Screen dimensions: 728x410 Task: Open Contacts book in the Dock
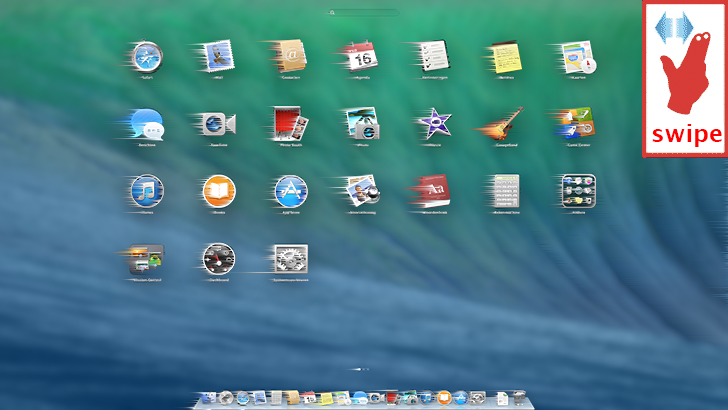pos(292,398)
